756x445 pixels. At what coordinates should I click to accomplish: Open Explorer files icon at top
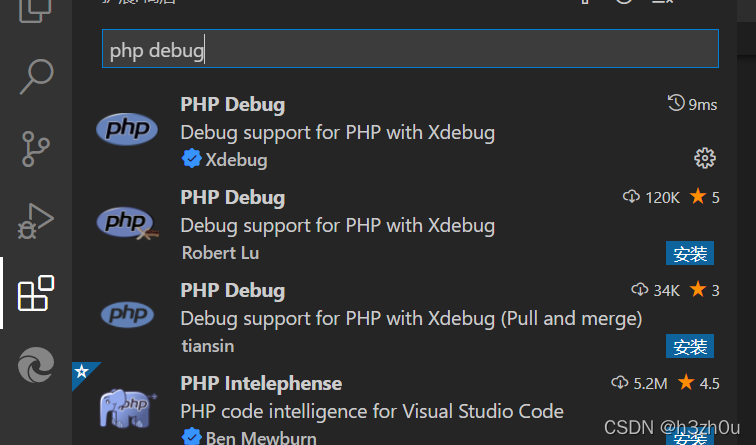(x=37, y=10)
